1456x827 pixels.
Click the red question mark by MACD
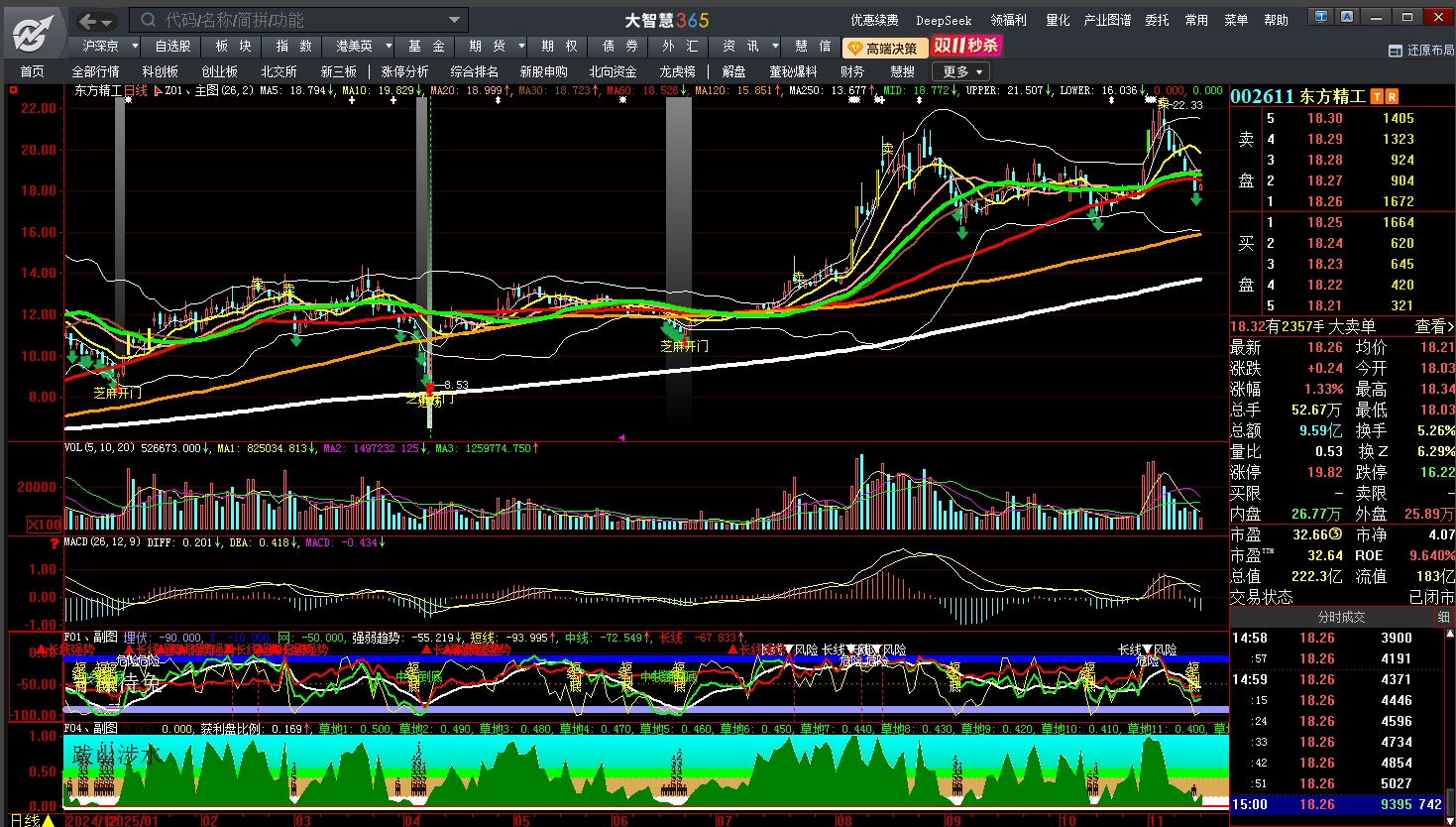tap(55, 543)
